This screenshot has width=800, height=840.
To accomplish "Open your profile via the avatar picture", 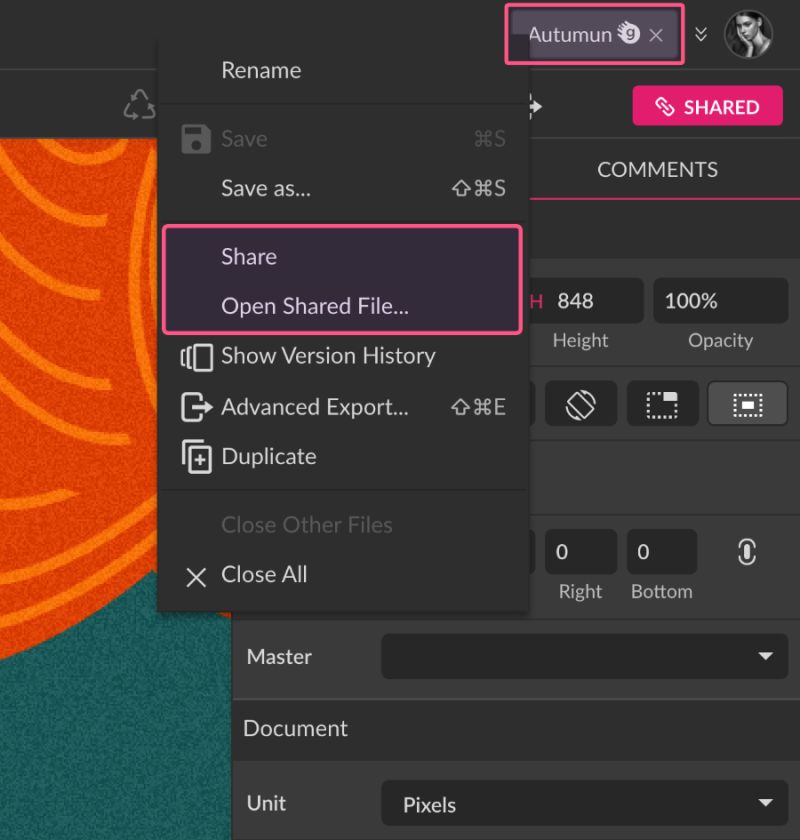I will pos(748,33).
